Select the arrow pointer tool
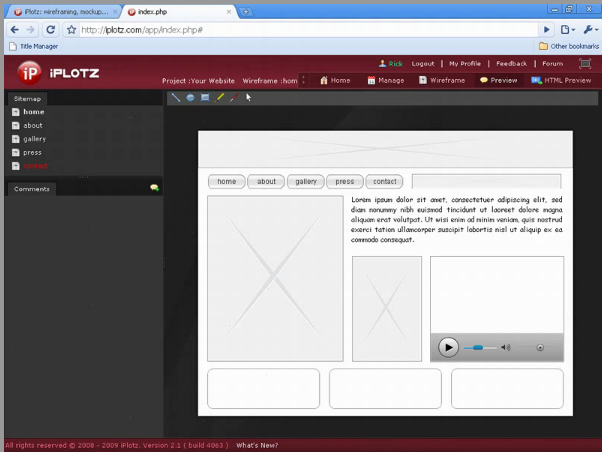Screen dimensions: 602x452 click(x=249, y=98)
